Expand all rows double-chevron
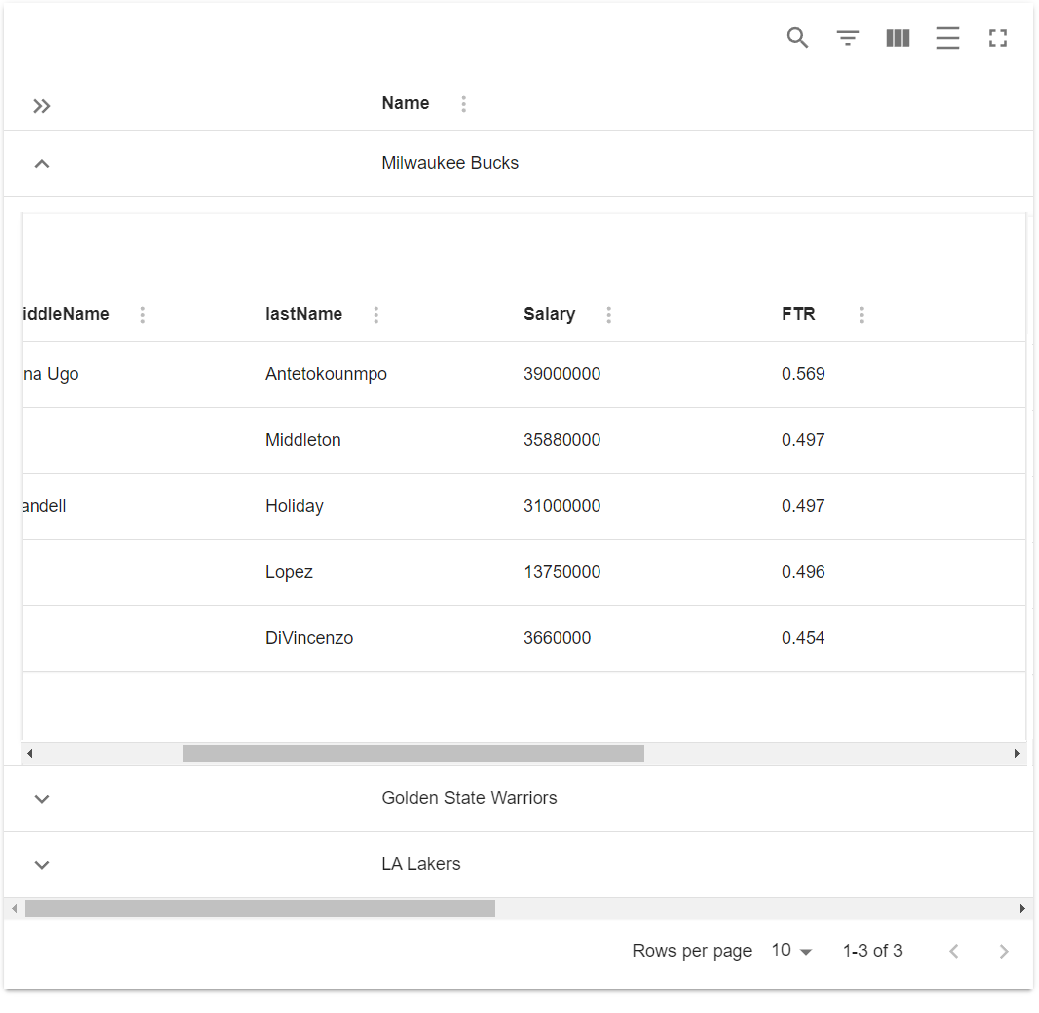This screenshot has height=1013, width=1039. point(42,106)
